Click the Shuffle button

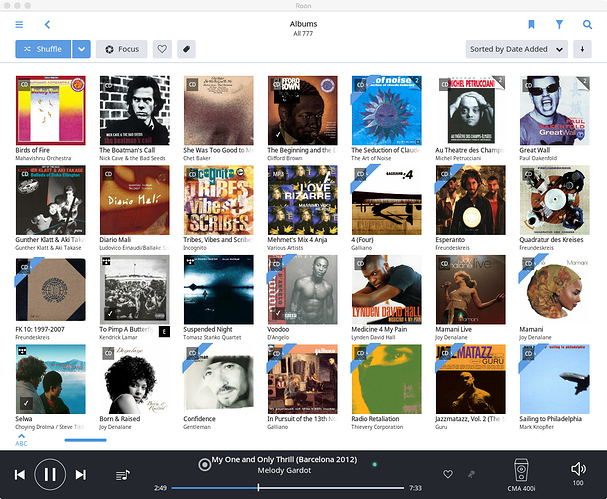(43, 49)
